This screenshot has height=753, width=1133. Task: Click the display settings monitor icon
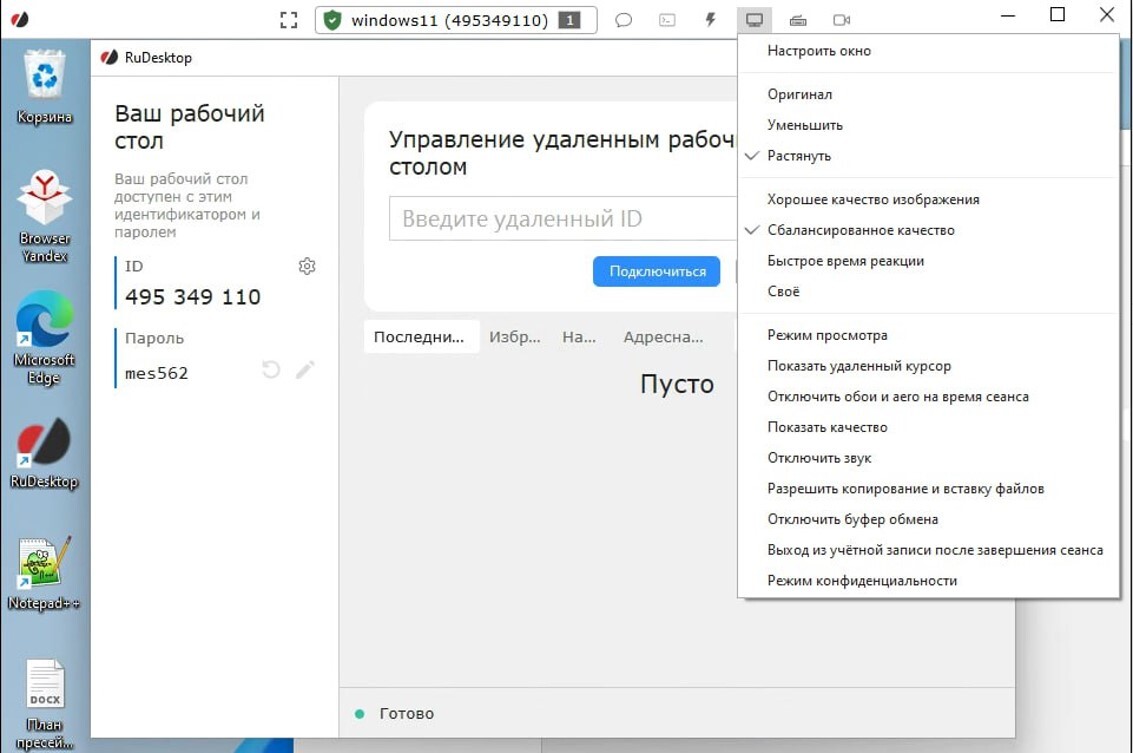click(x=754, y=19)
